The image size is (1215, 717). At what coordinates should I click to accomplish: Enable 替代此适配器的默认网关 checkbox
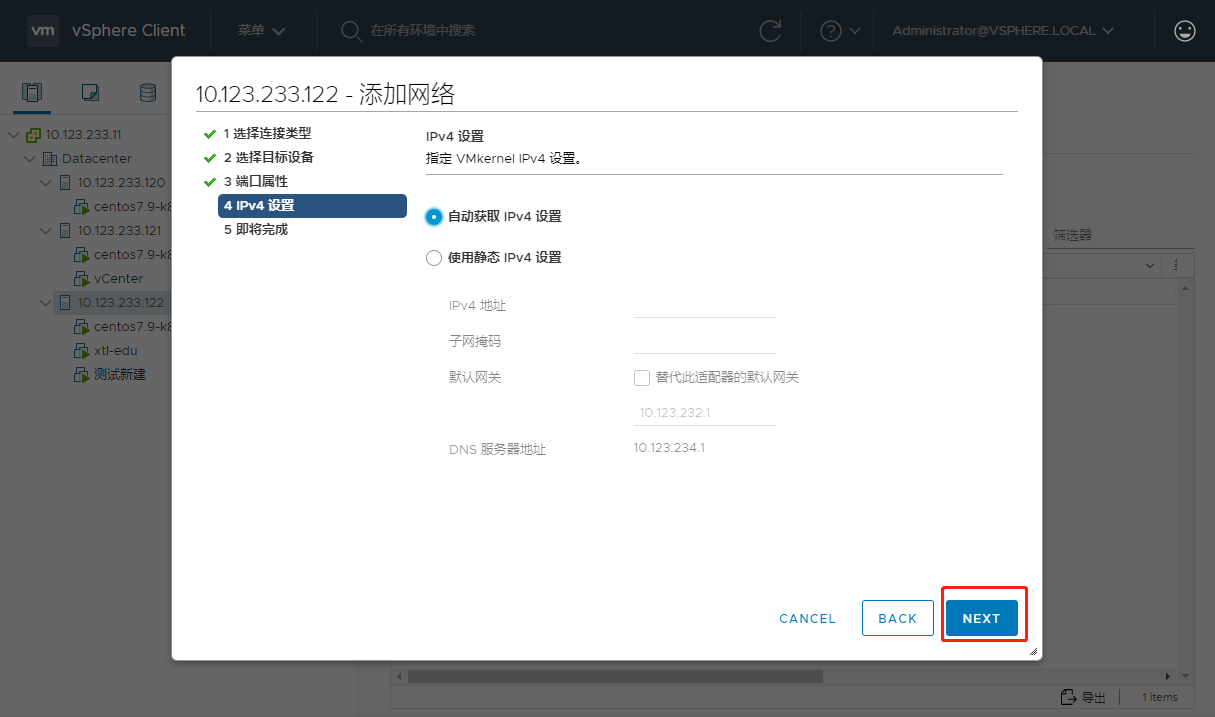(642, 378)
